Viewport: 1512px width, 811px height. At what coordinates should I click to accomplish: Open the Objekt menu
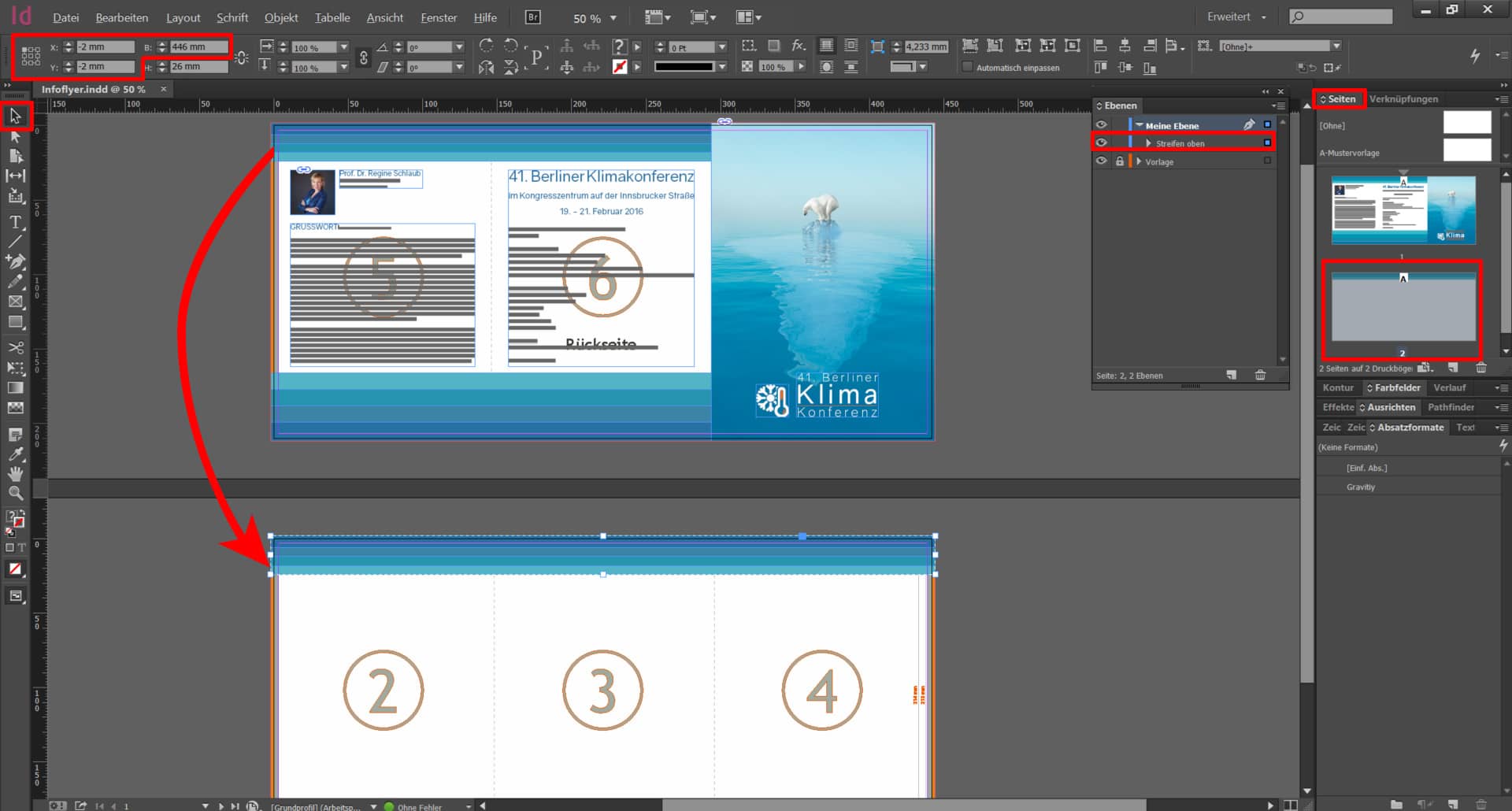(280, 17)
